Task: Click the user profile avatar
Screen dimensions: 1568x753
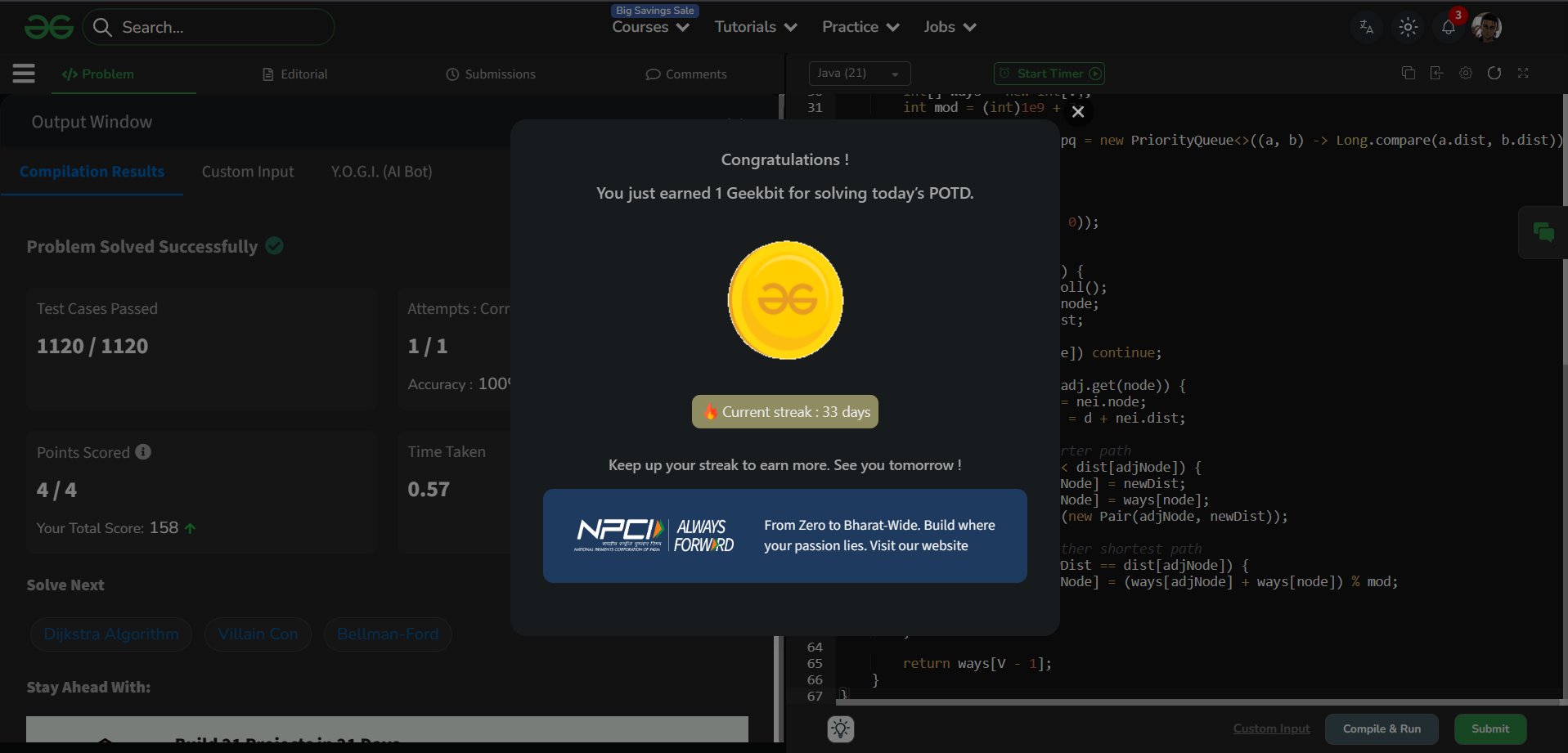Action: pyautogui.click(x=1486, y=27)
